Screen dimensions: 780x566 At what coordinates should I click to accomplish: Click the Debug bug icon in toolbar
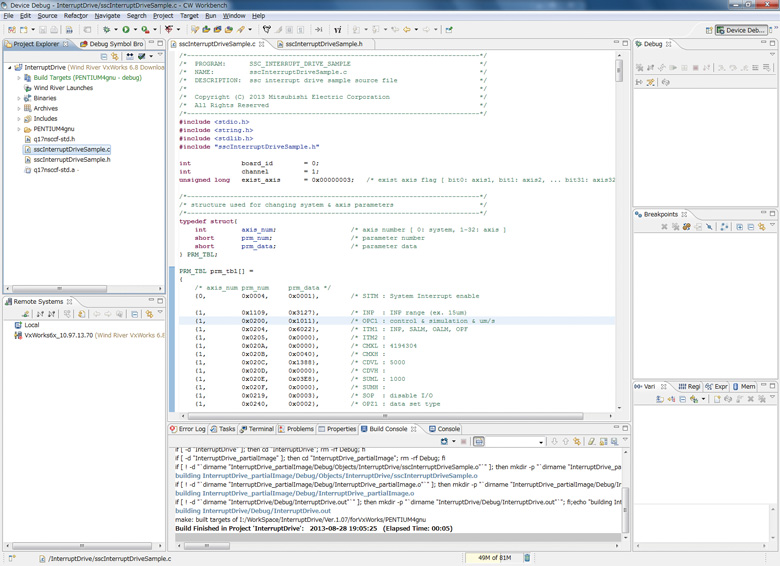[106, 30]
